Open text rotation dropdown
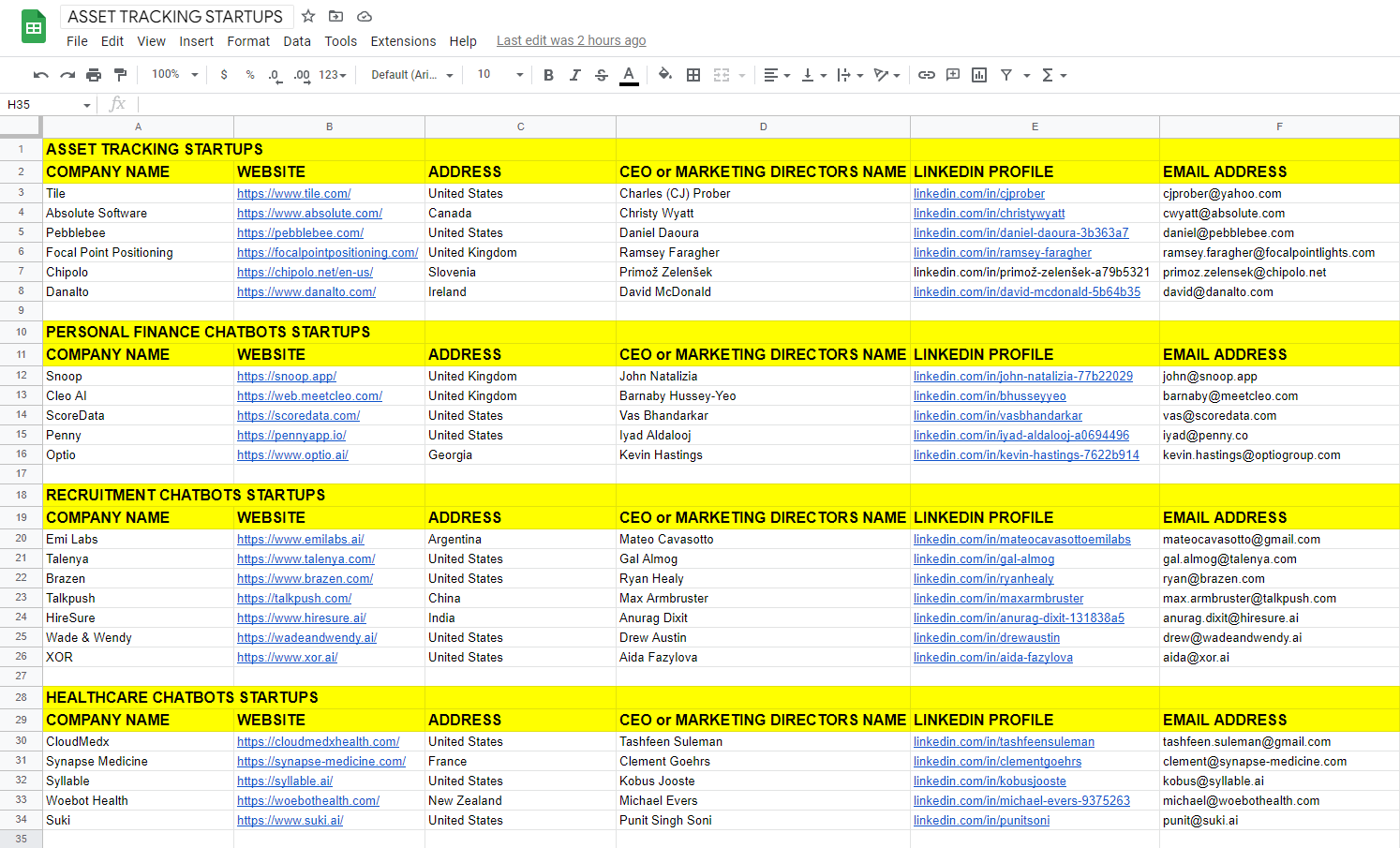 coord(886,75)
